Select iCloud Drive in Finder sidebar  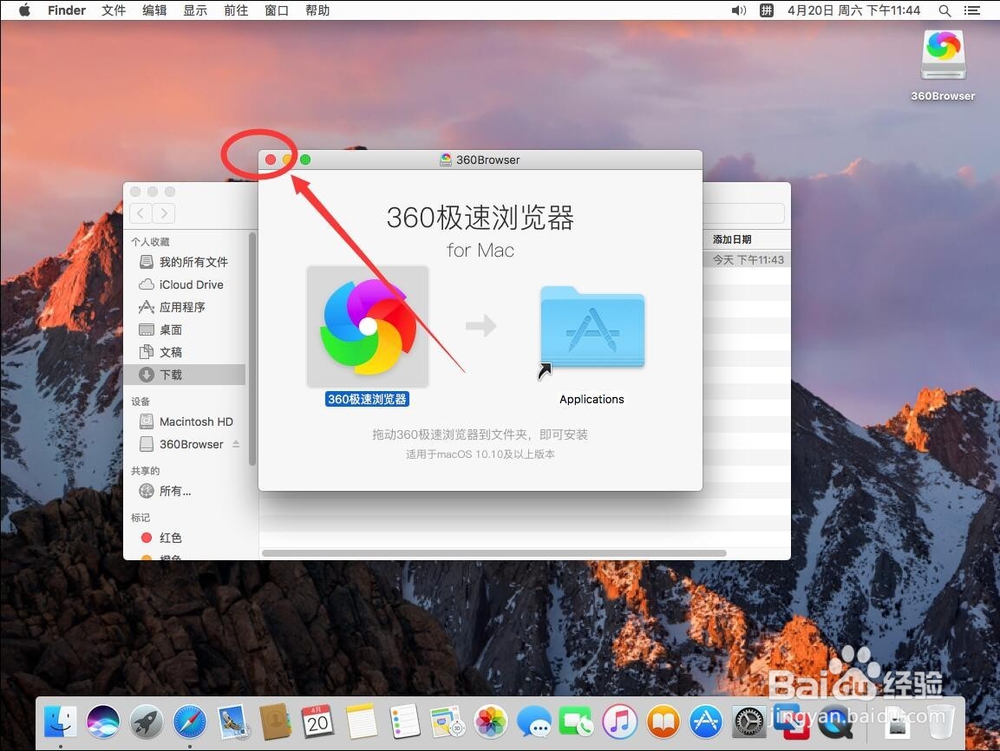pyautogui.click(x=185, y=284)
